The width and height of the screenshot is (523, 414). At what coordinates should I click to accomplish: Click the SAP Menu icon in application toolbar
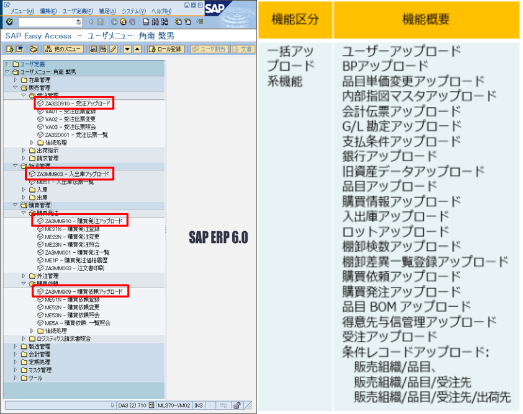(20, 49)
